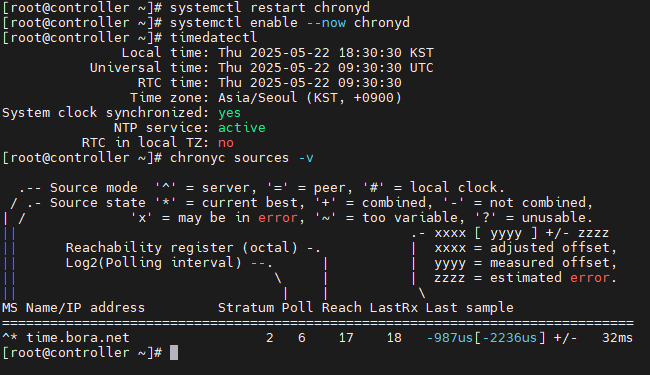
Task: Click the 'Source state' legend text
Action: (x=98, y=203)
